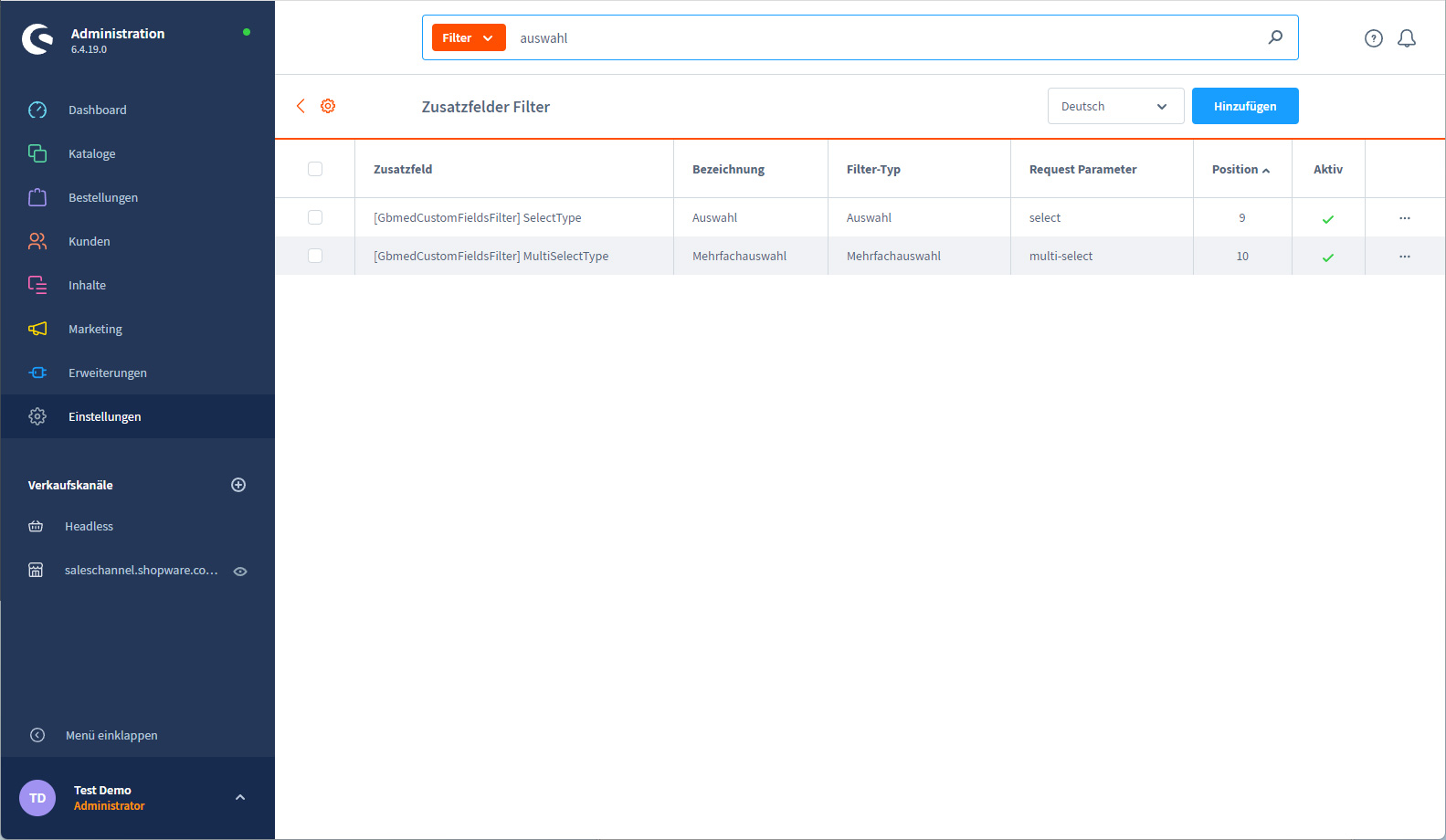
Task: Sort by the Position column
Action: 1240,169
